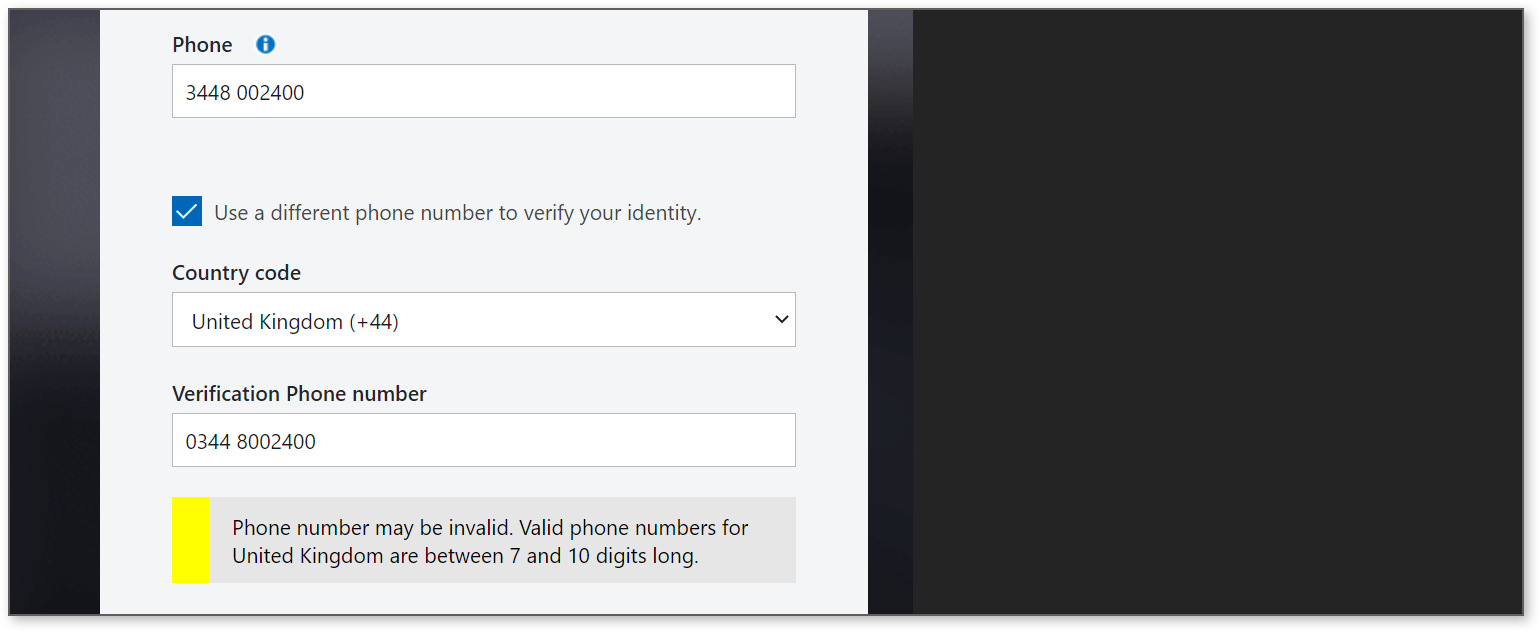Click the yellow warning indicator bar
This screenshot has width=1540, height=632.
[190, 540]
